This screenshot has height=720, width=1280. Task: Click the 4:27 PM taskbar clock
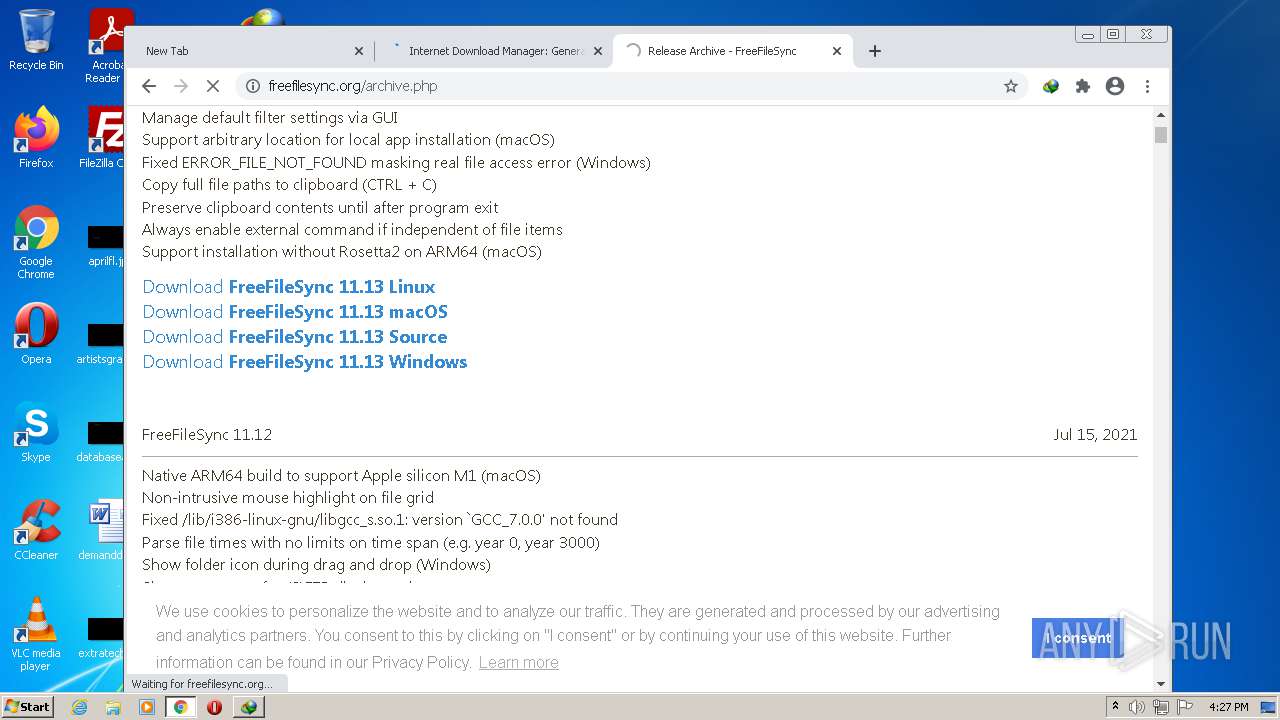(1228, 707)
